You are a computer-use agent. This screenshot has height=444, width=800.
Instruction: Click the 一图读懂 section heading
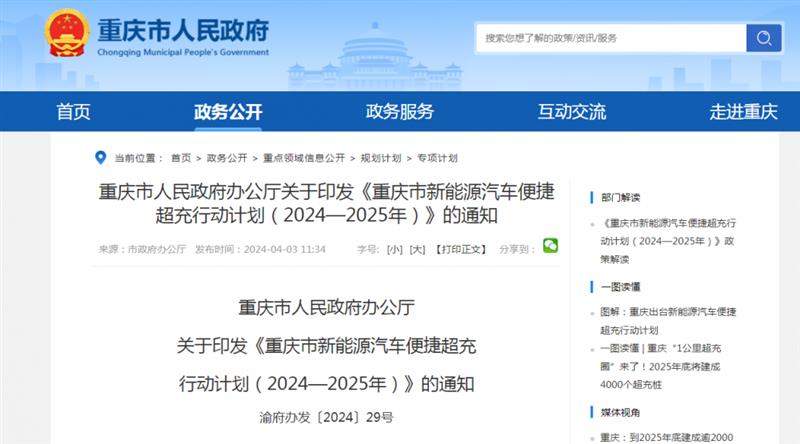click(x=620, y=287)
